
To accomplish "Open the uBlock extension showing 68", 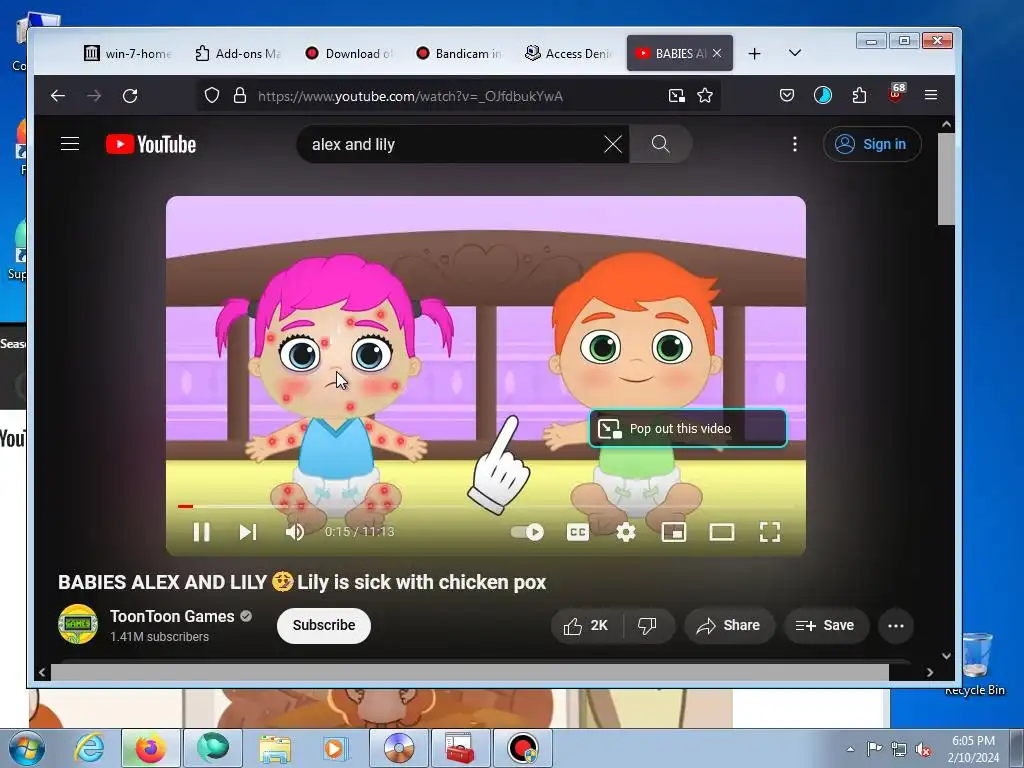I will 896,93.
